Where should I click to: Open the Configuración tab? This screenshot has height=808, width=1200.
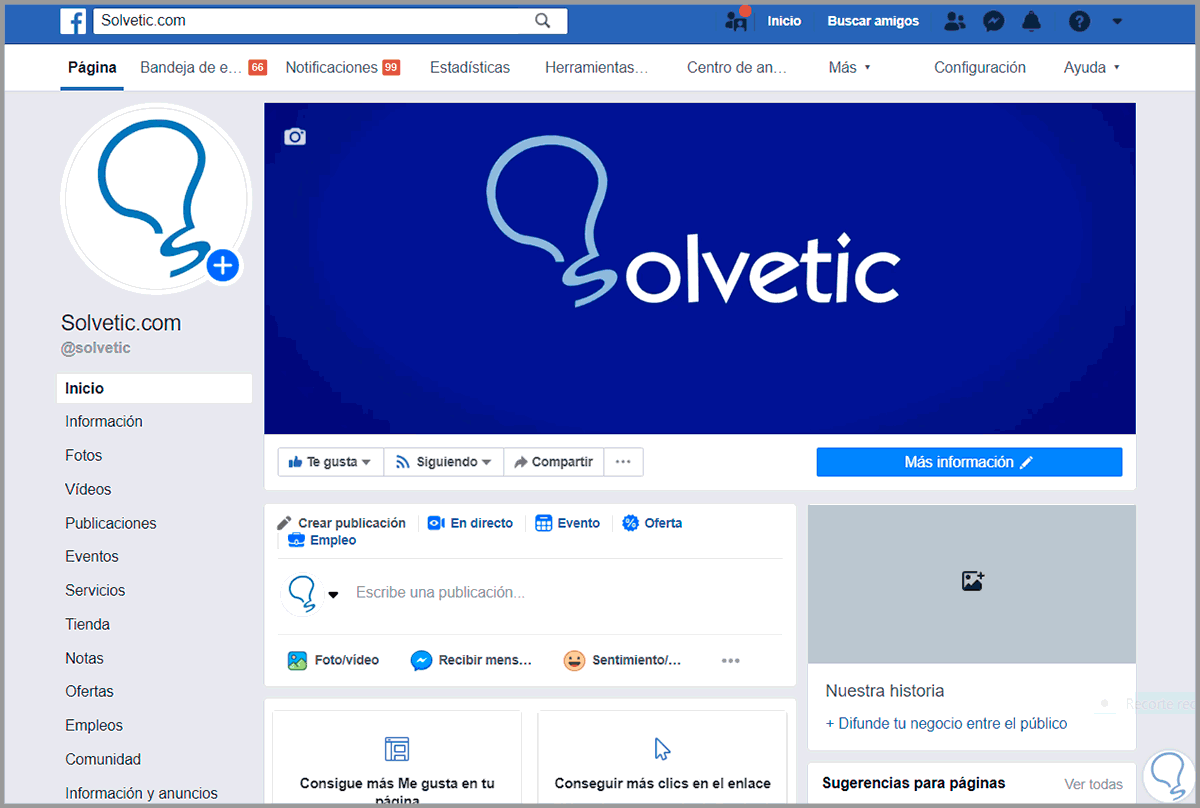980,68
